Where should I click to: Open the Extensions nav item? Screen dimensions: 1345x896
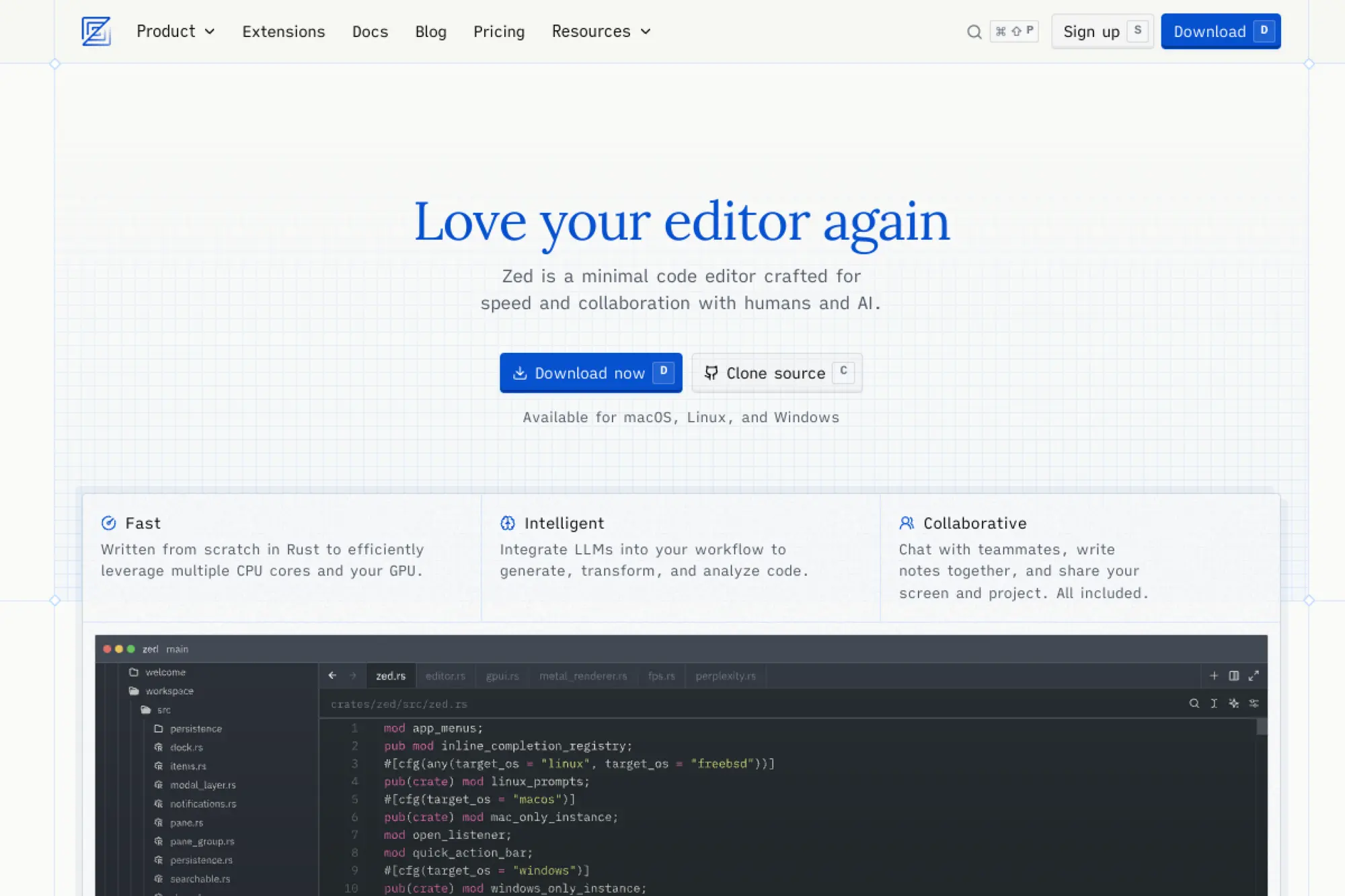(x=283, y=32)
